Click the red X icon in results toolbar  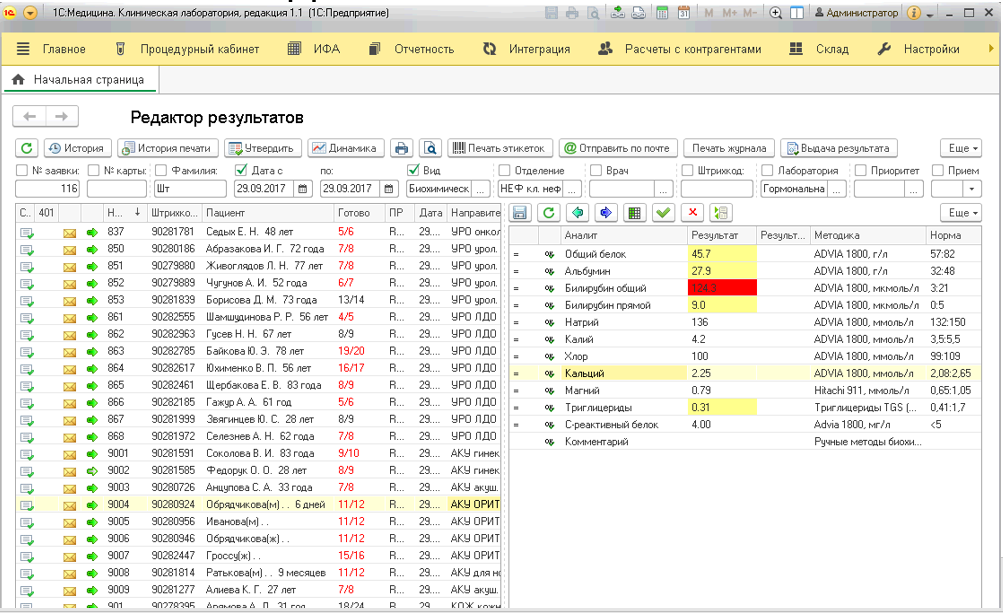(x=692, y=213)
